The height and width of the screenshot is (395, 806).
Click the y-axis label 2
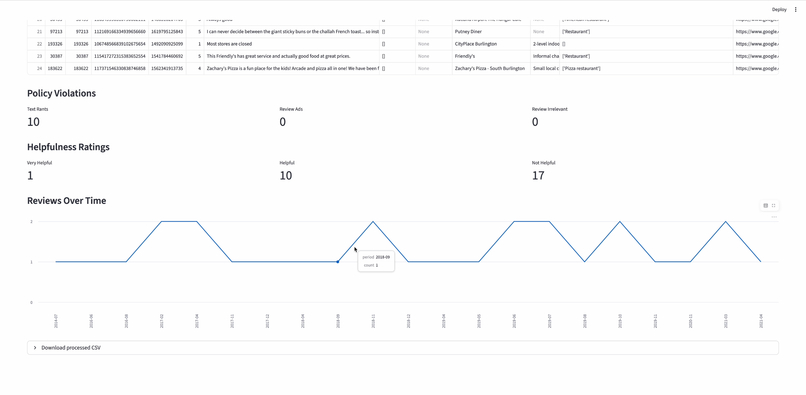tap(31, 222)
